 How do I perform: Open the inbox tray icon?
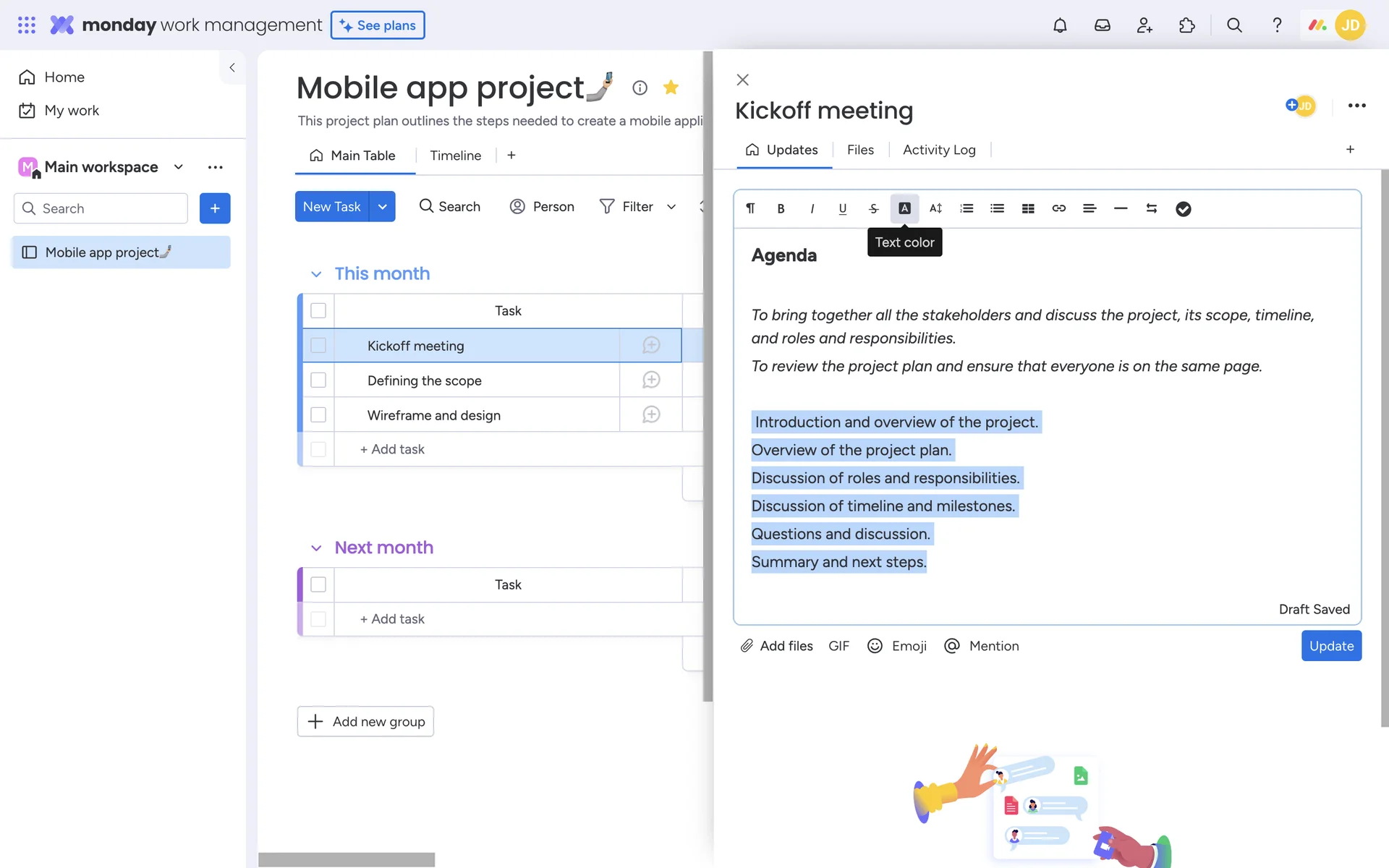click(1102, 25)
